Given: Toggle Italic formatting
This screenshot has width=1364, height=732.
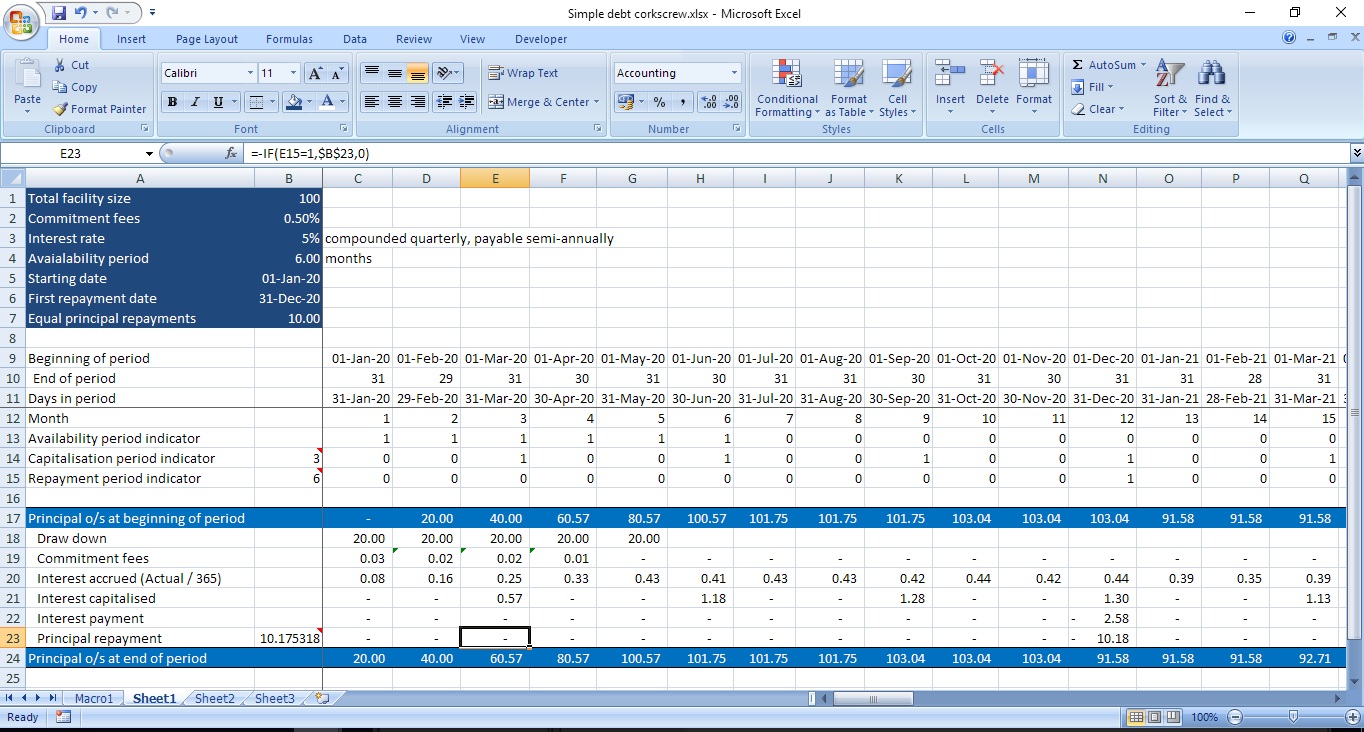Looking at the screenshot, I should [x=194, y=102].
